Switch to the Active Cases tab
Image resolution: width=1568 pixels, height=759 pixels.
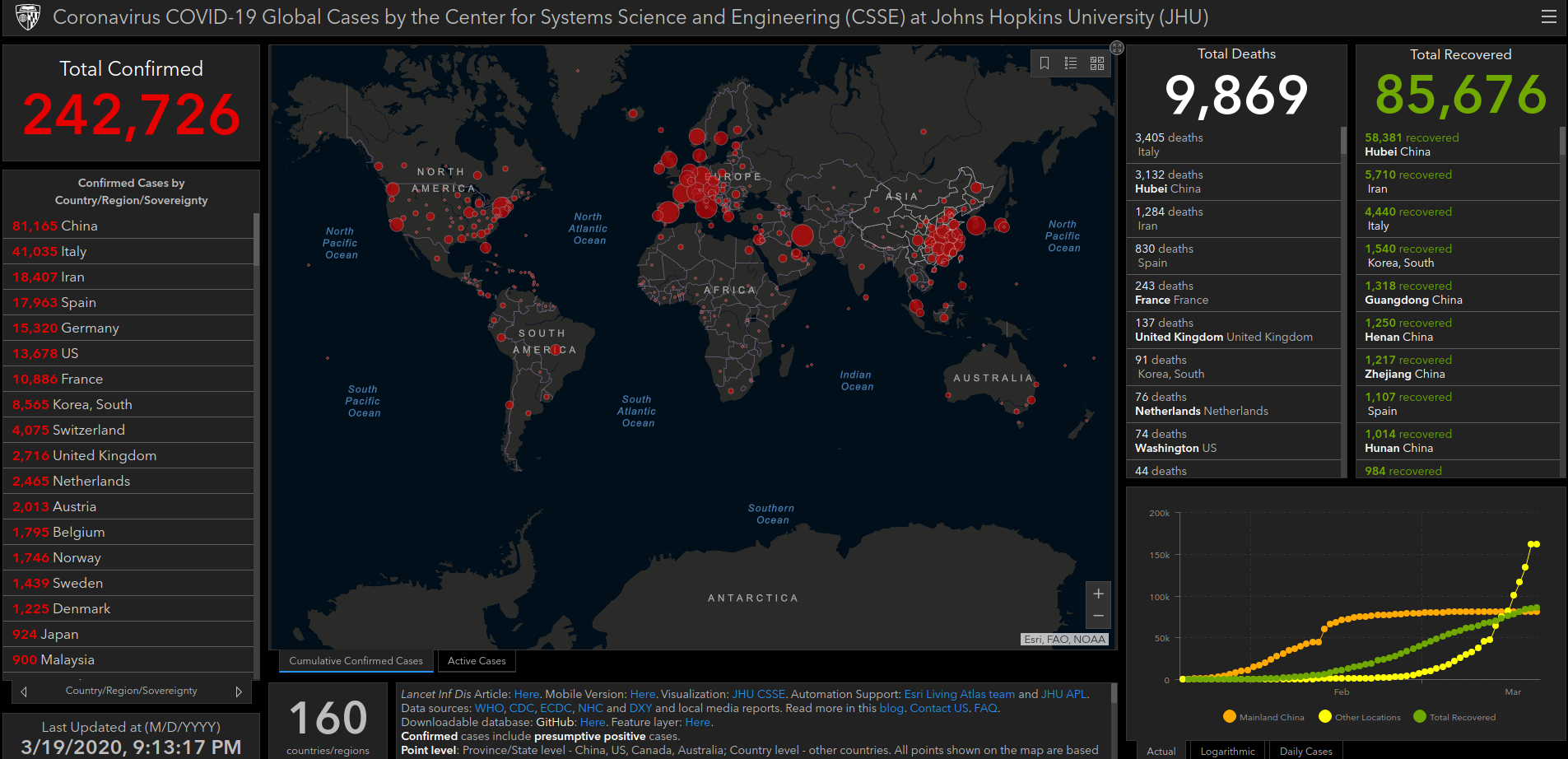(477, 661)
